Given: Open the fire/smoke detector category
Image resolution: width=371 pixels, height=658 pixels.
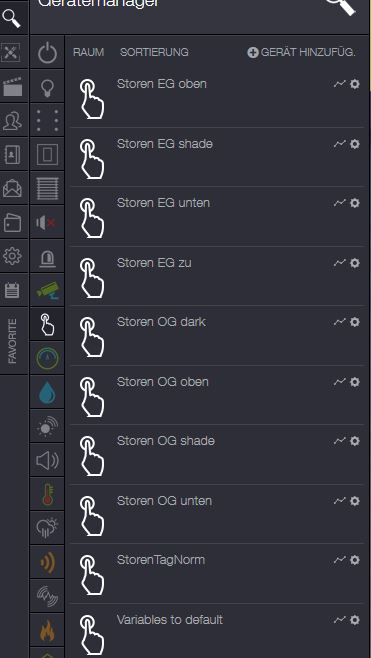Looking at the screenshot, I should coord(47,630).
